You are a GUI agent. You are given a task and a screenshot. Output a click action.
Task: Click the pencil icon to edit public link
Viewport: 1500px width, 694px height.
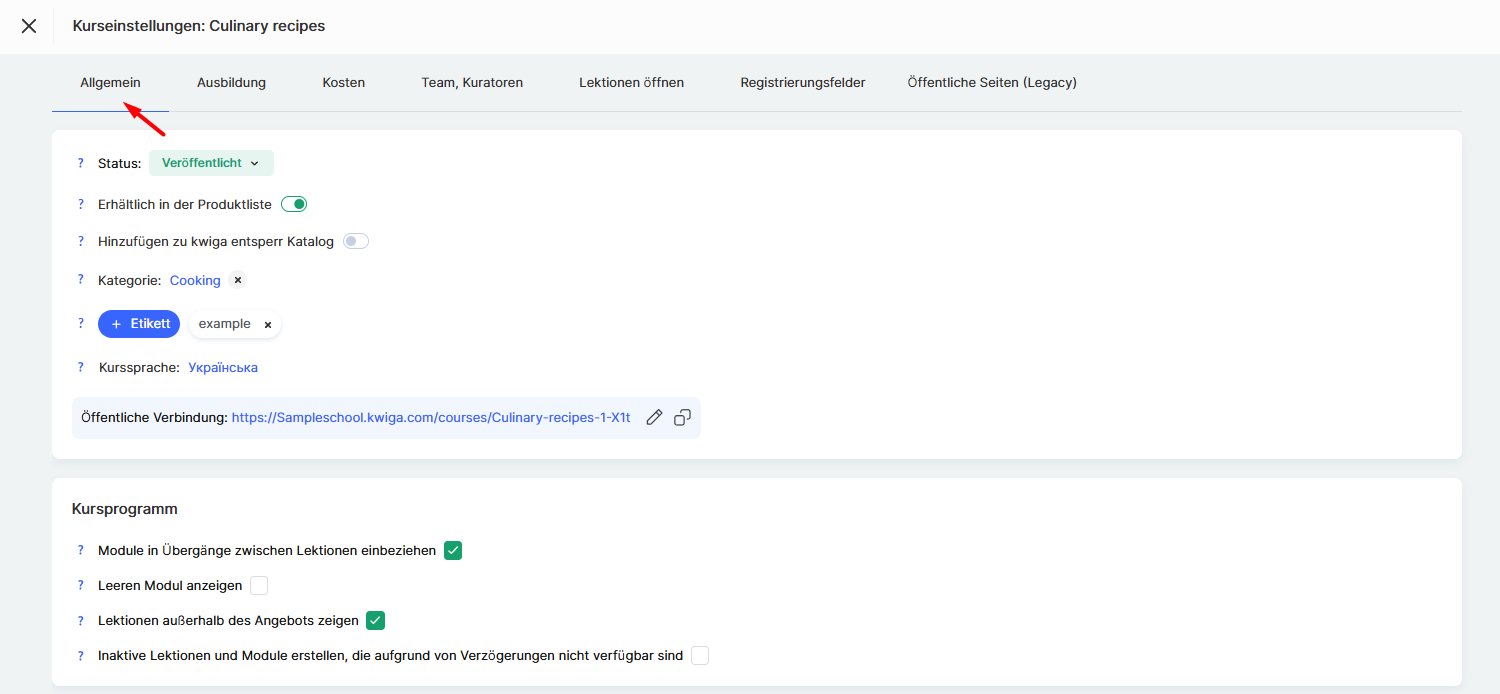[654, 418]
